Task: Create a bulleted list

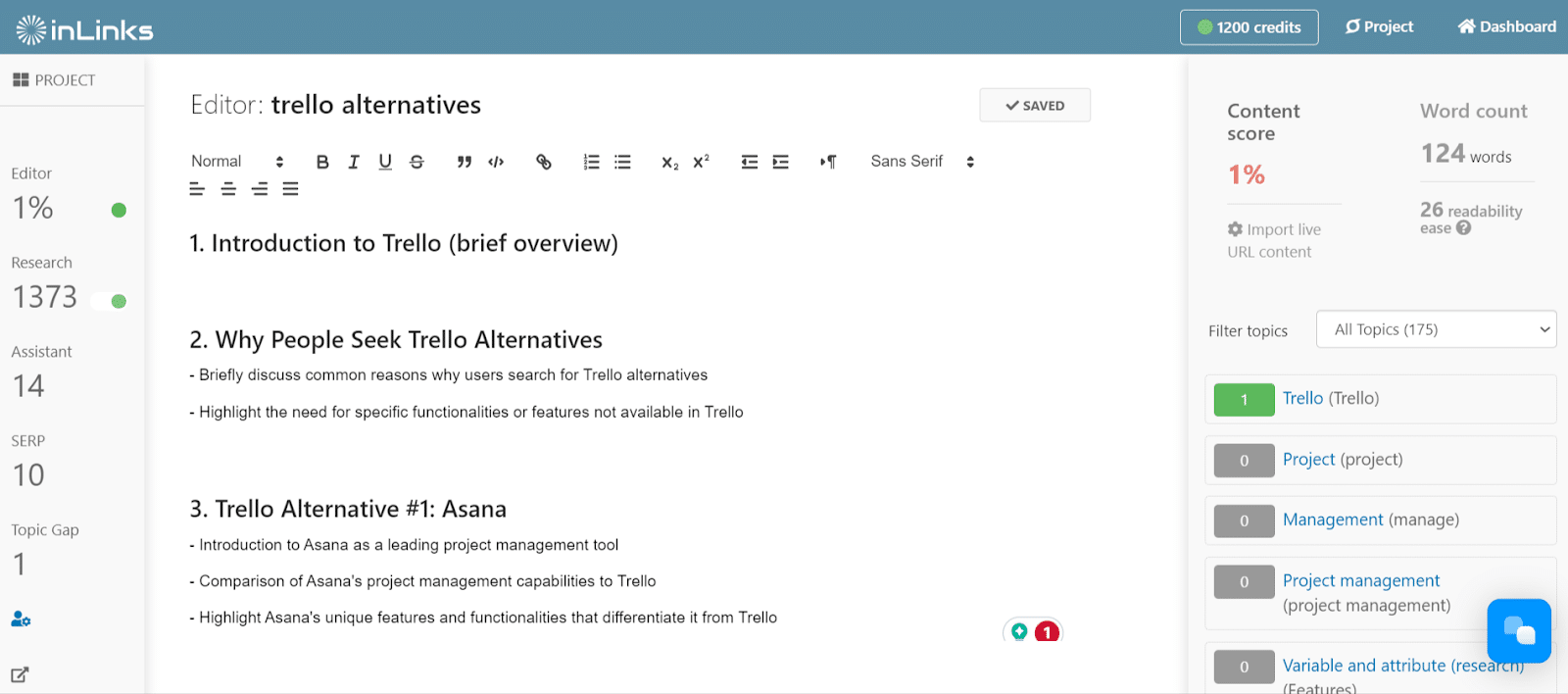Action: (622, 162)
